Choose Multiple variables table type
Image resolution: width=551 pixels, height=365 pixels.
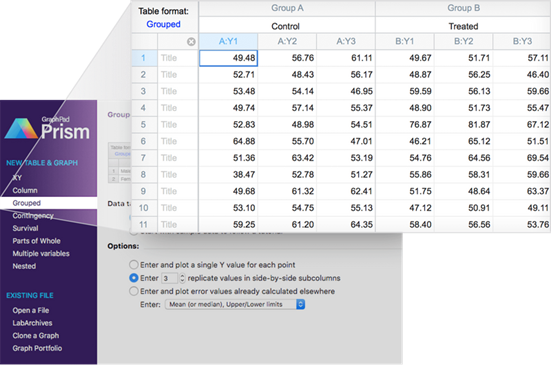pos(41,254)
